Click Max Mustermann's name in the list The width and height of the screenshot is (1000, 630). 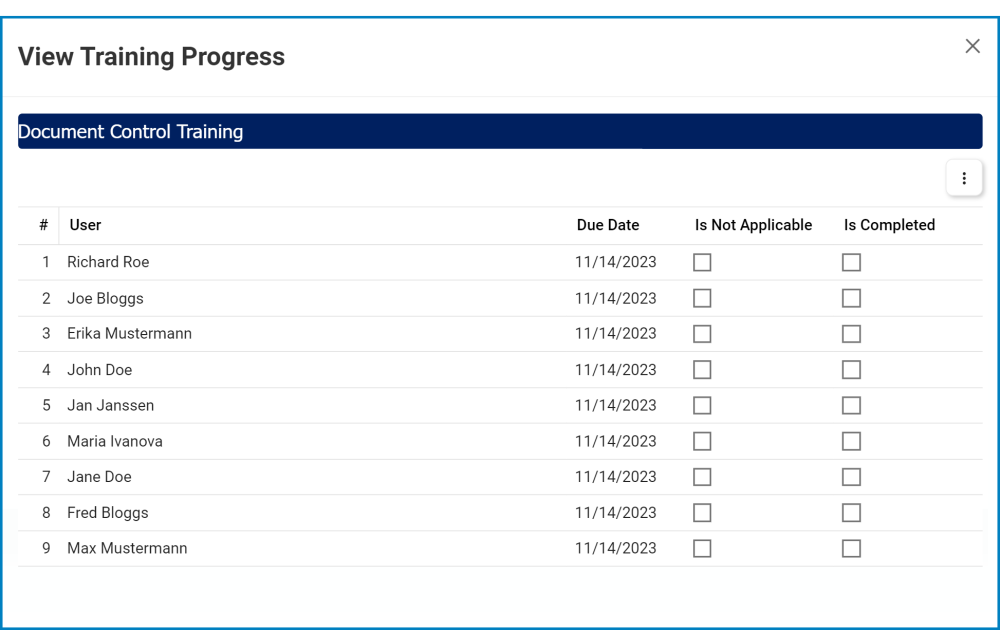(126, 548)
